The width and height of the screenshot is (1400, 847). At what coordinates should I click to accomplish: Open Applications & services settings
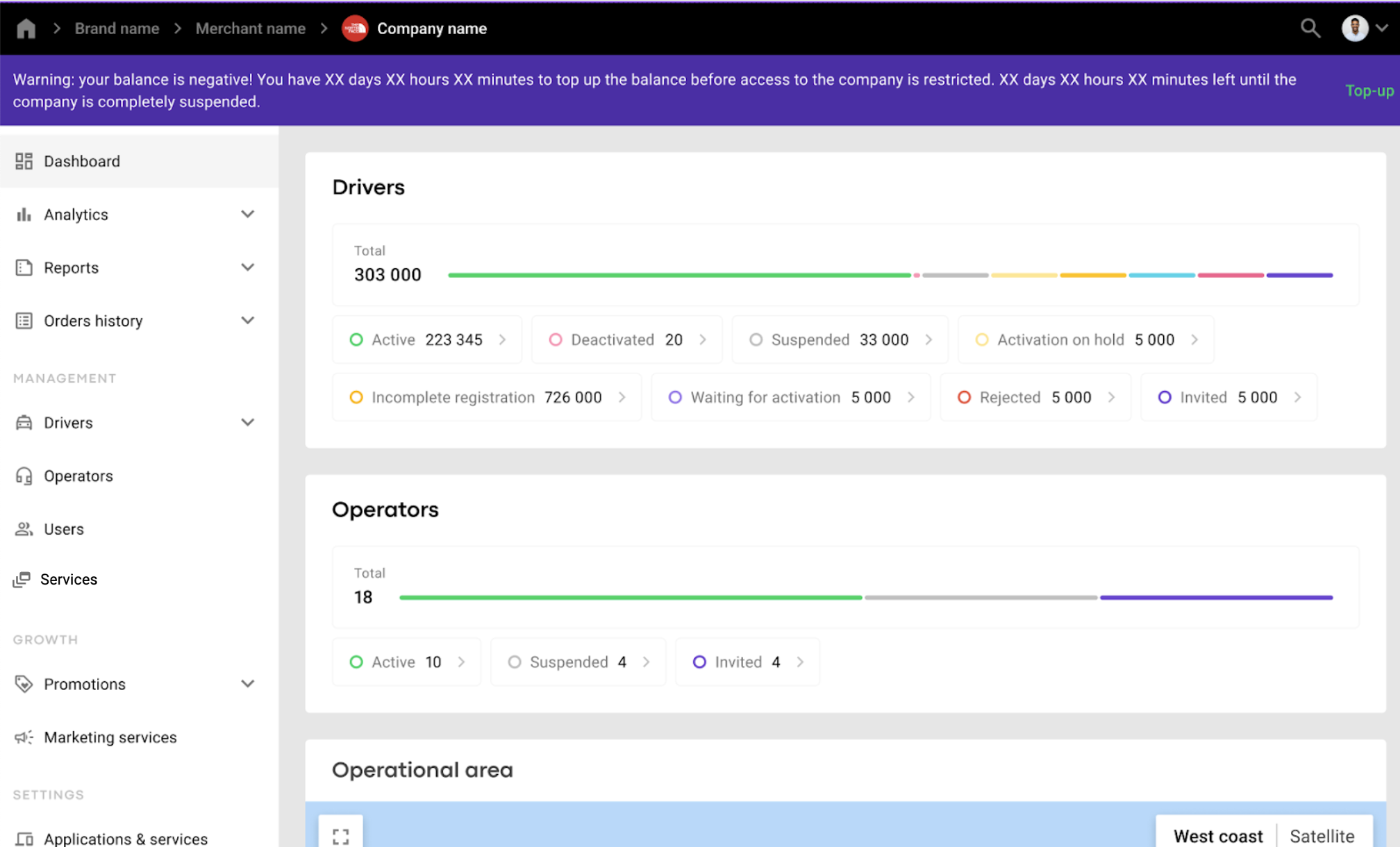pos(125,839)
